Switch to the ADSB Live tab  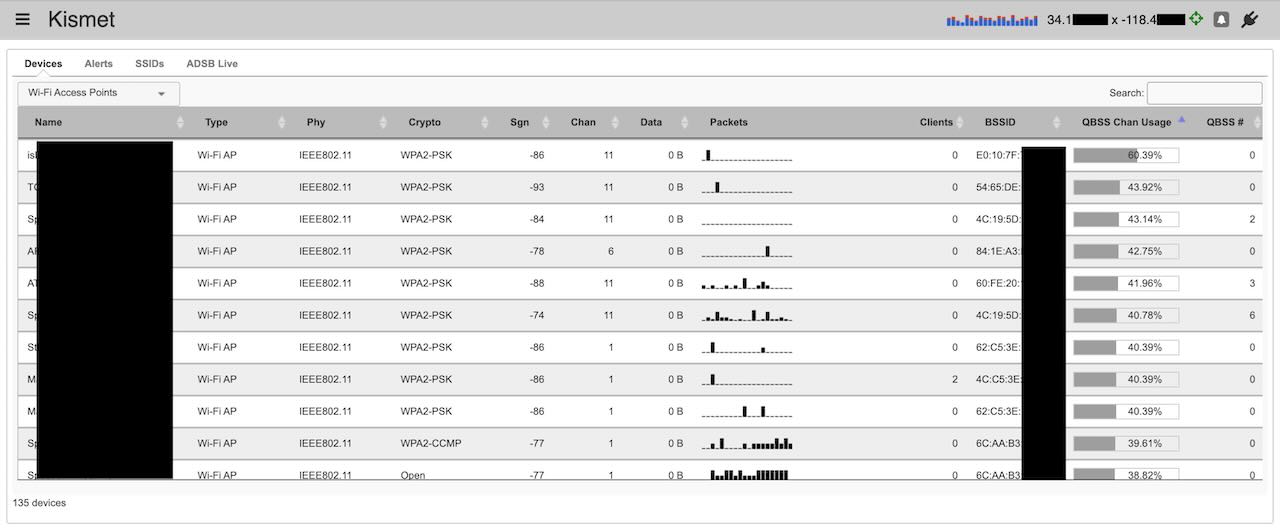coord(212,63)
